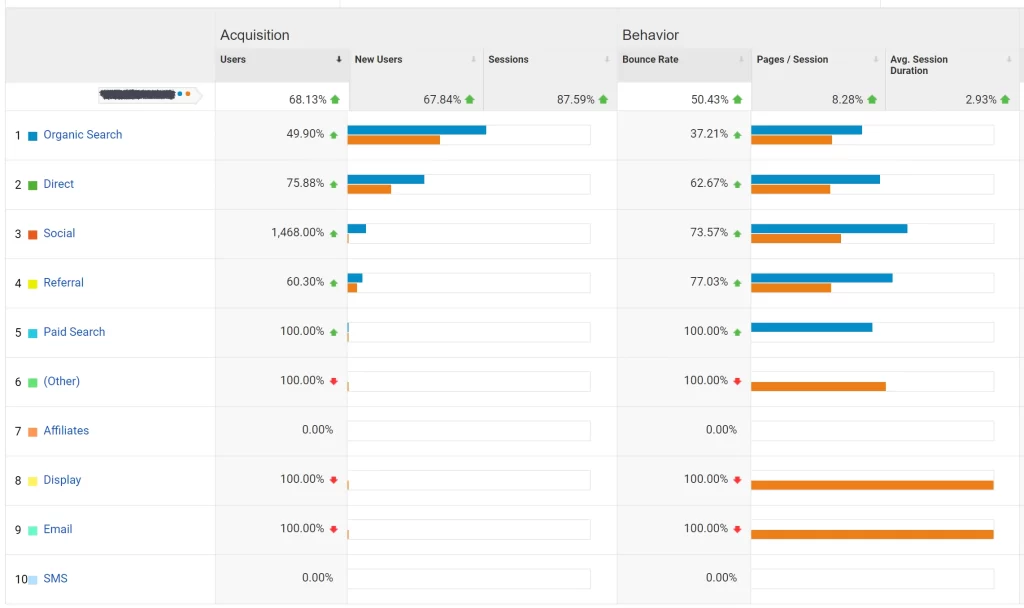
Task: Open the Paid Search channel report
Action: pos(76,331)
